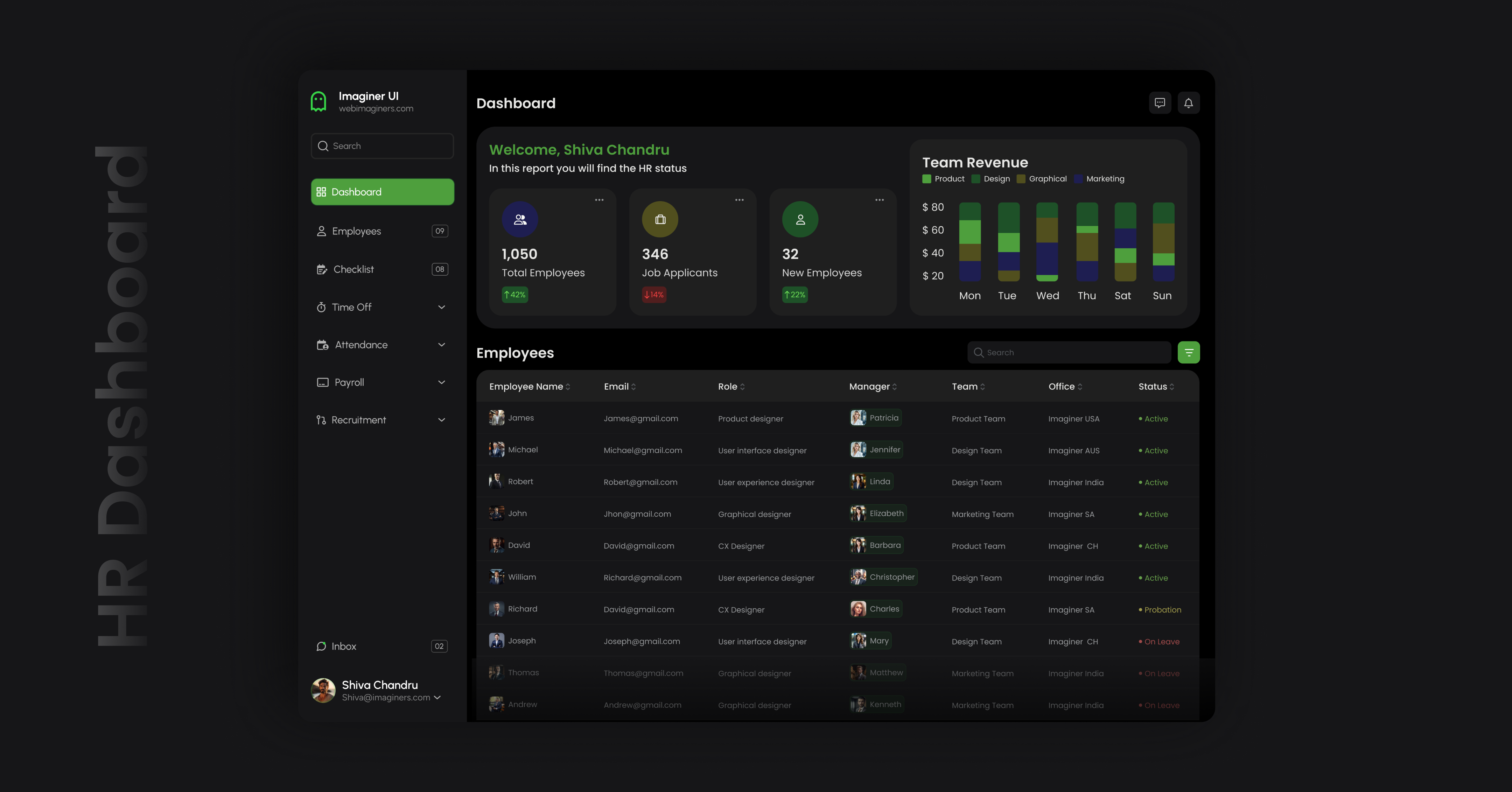The width and height of the screenshot is (1512, 792).
Task: Click the Imaginer SA office in John's row
Action: (1071, 515)
